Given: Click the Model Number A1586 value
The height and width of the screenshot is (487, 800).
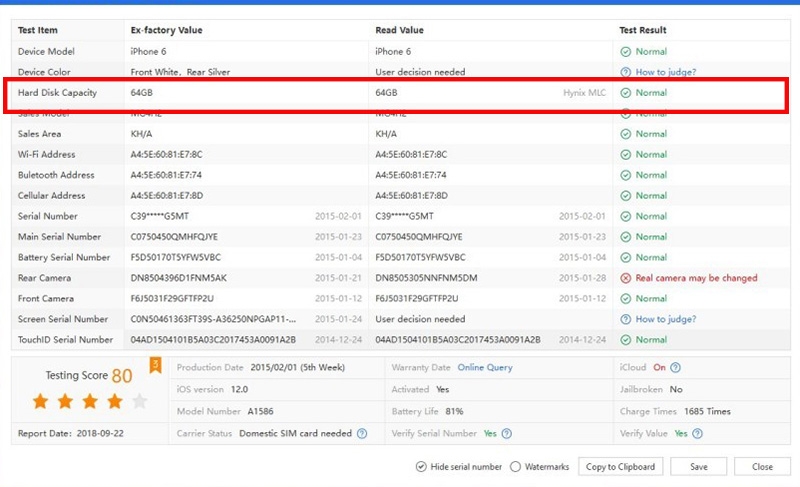Looking at the screenshot, I should point(260,412).
